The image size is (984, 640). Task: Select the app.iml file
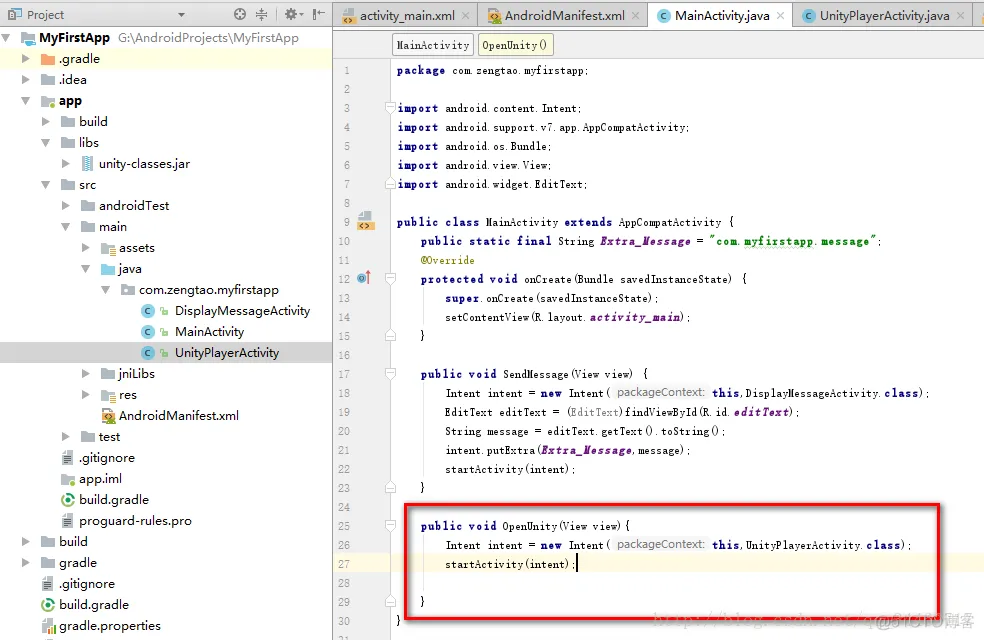[100, 478]
